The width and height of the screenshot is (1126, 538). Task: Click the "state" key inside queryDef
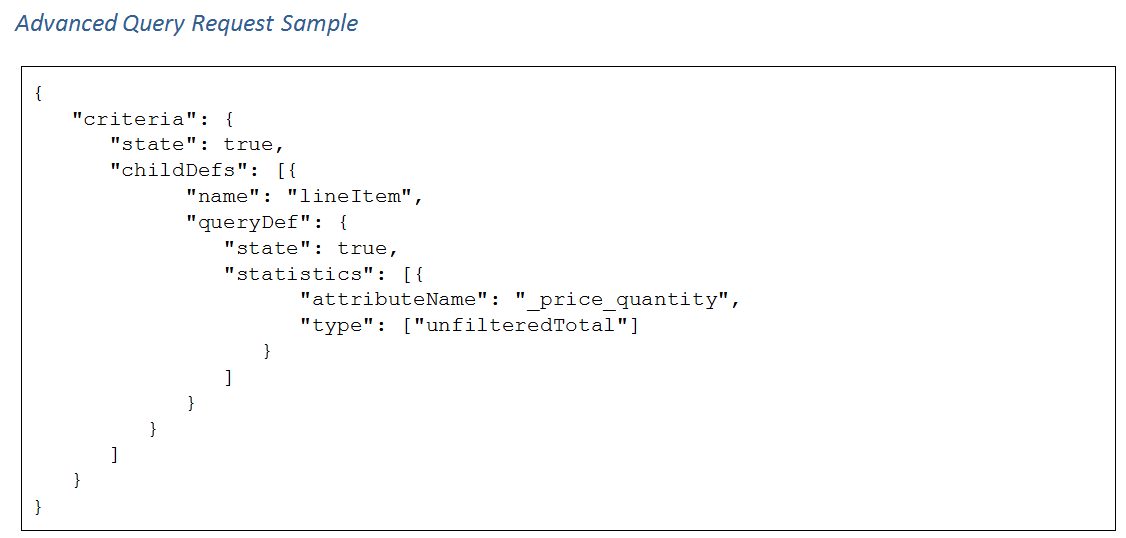[267, 248]
